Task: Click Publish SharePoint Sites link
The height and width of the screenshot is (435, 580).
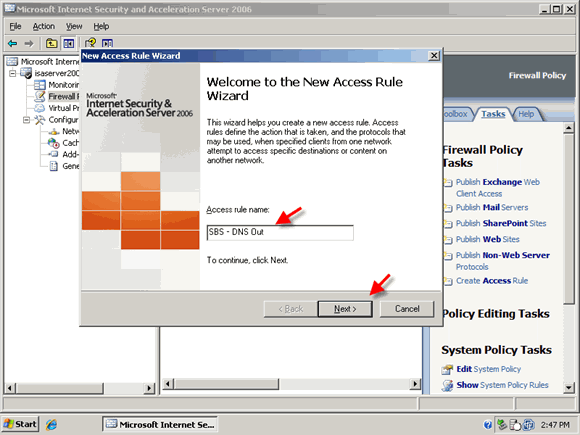Action: coord(501,223)
